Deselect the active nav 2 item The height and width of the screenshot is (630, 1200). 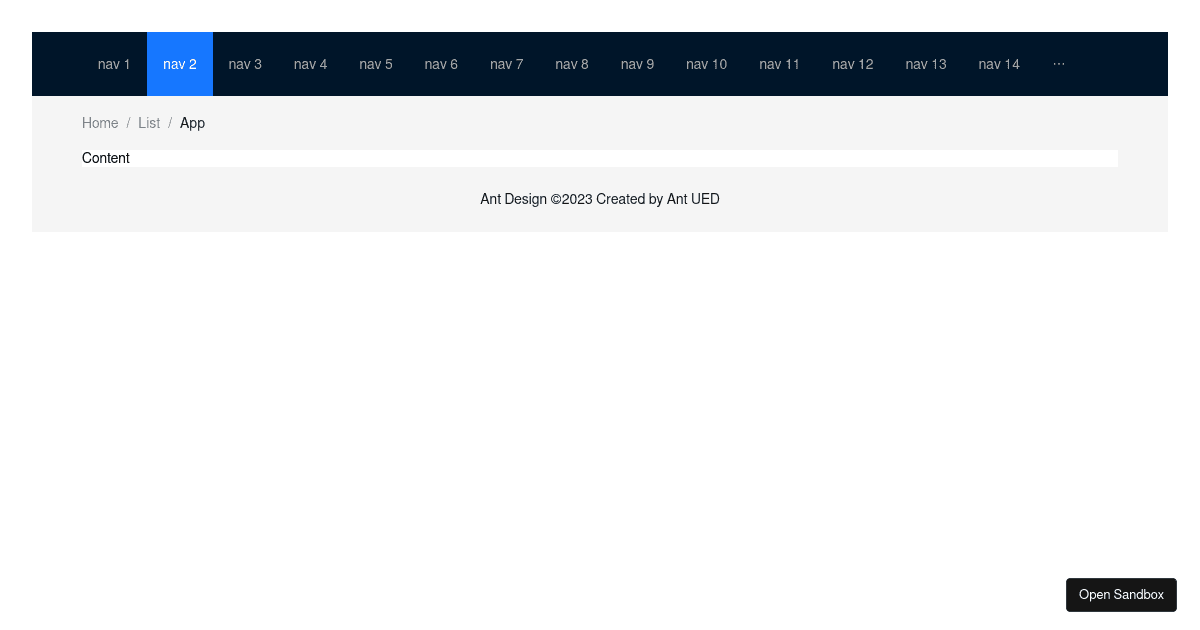click(180, 64)
